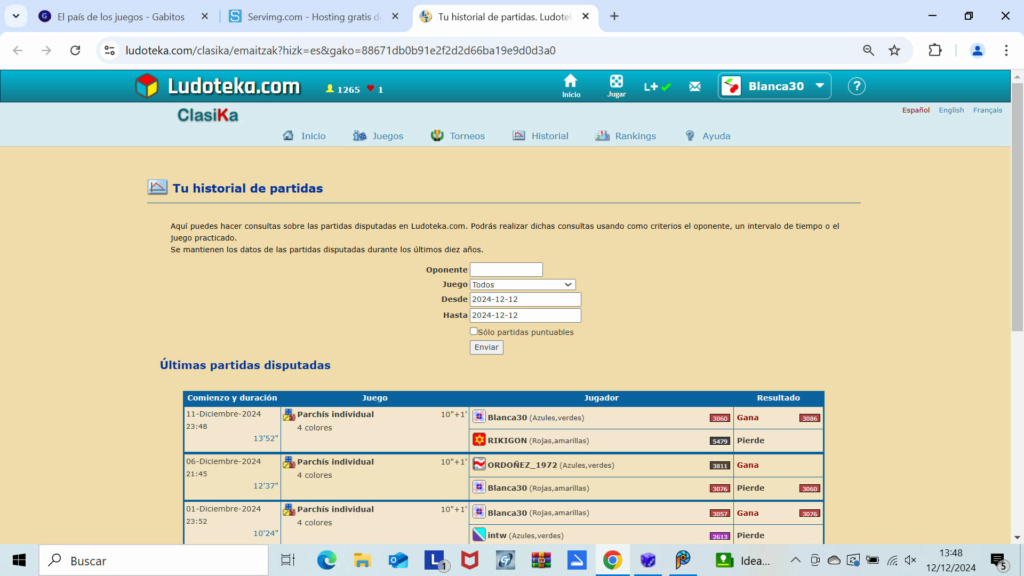Image resolution: width=1024 pixels, height=576 pixels.
Task: Click the Parchís icon of the 01-Diciembre game
Action: coord(289,509)
